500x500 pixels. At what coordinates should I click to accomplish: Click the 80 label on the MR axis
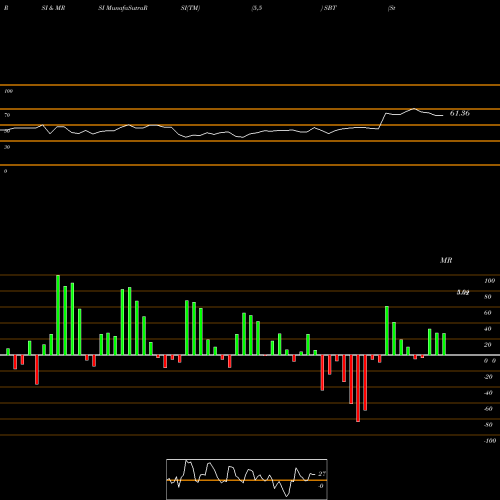pos(488,297)
